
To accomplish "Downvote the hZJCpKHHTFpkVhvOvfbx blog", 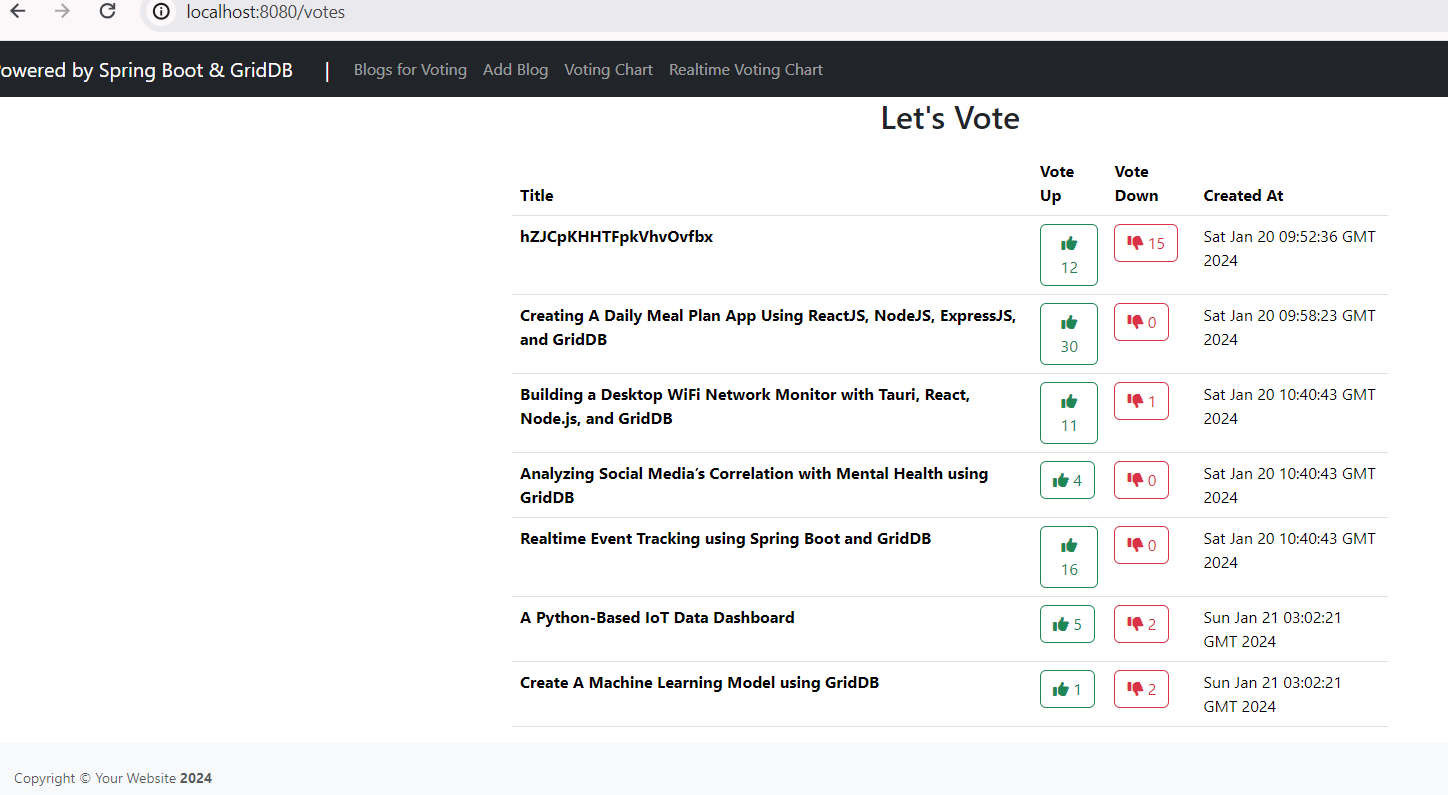I will click(x=1145, y=243).
